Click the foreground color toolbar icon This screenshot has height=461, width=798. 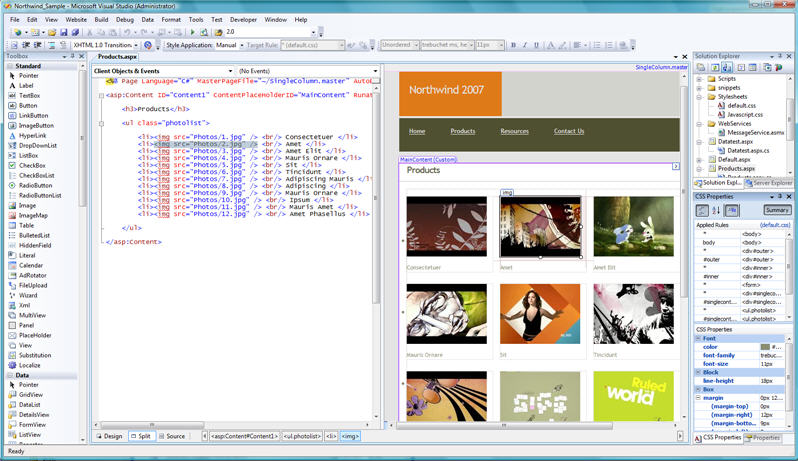click(x=551, y=45)
